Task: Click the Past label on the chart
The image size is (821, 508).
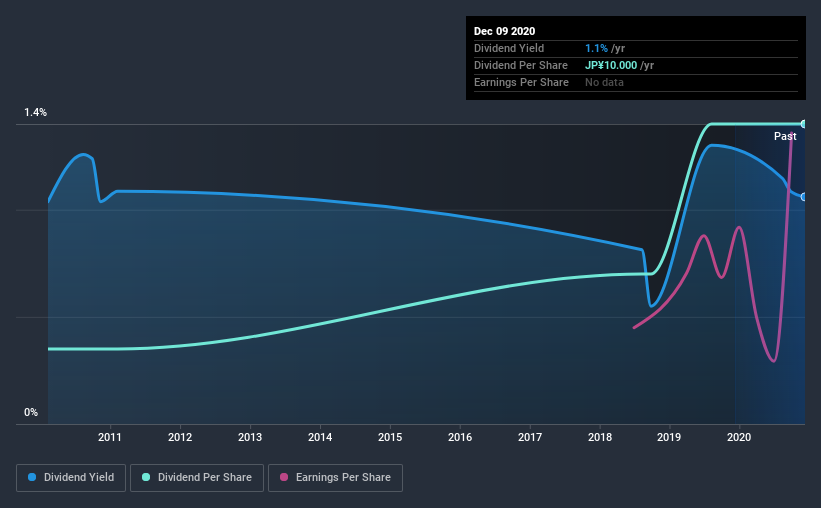Action: point(785,136)
